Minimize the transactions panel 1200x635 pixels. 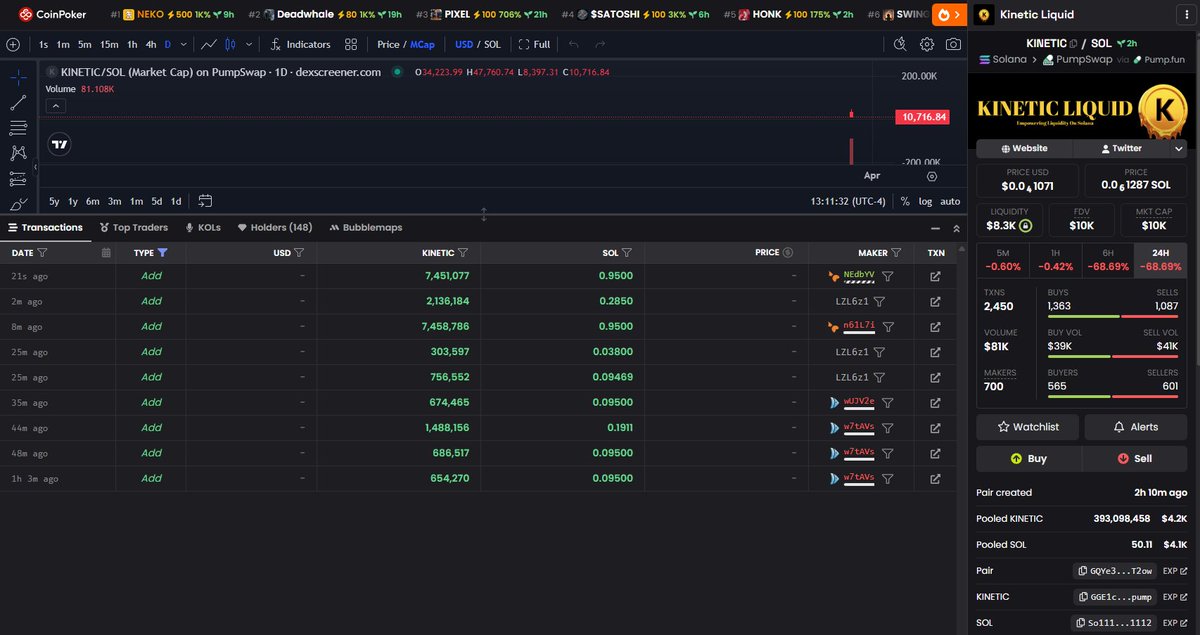pos(936,228)
